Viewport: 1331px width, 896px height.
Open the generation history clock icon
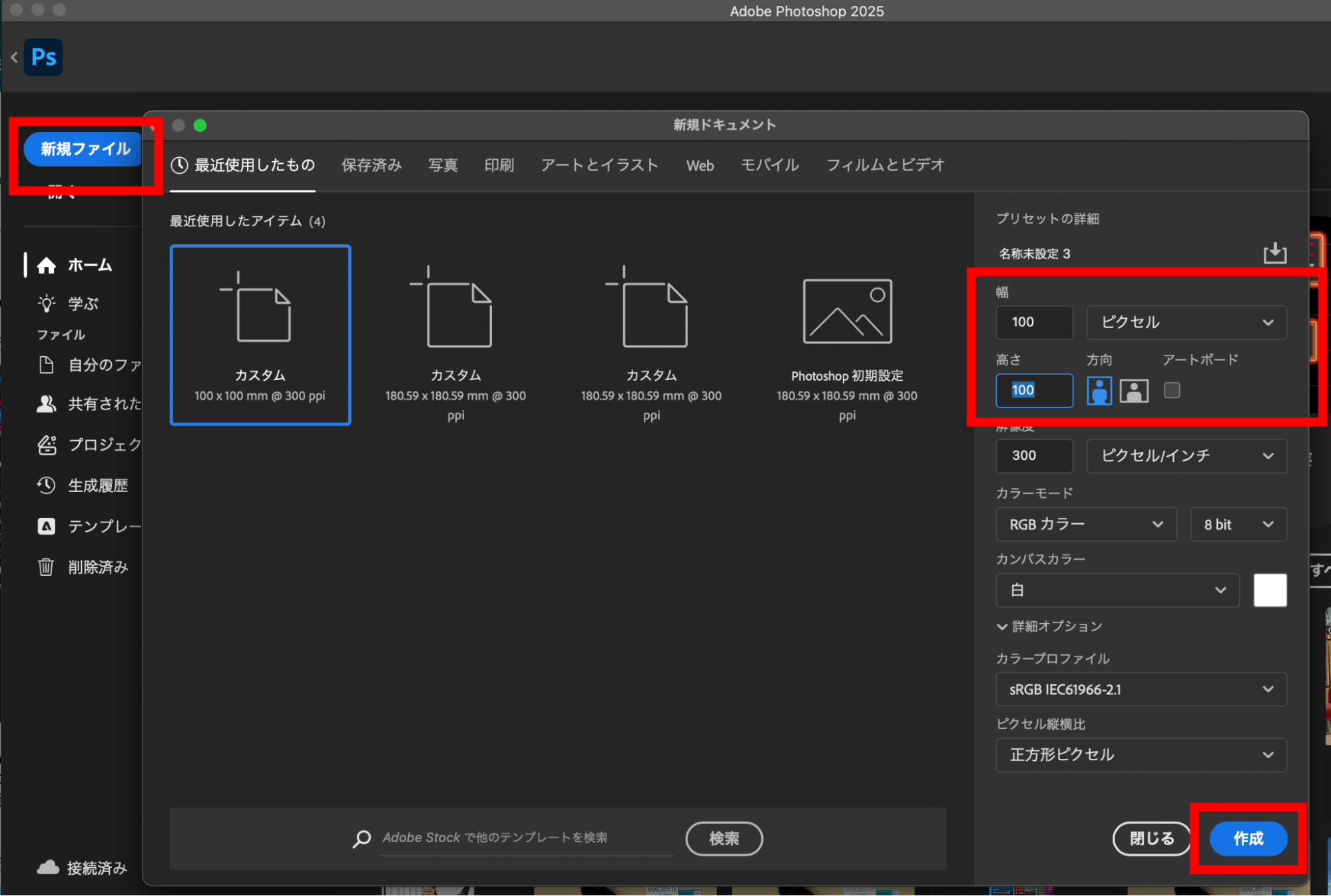46,485
